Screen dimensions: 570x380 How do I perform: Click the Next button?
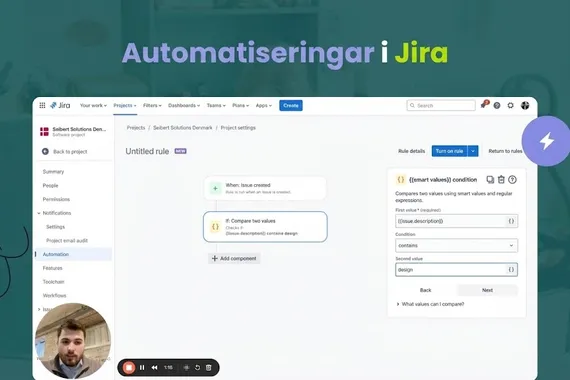click(487, 290)
